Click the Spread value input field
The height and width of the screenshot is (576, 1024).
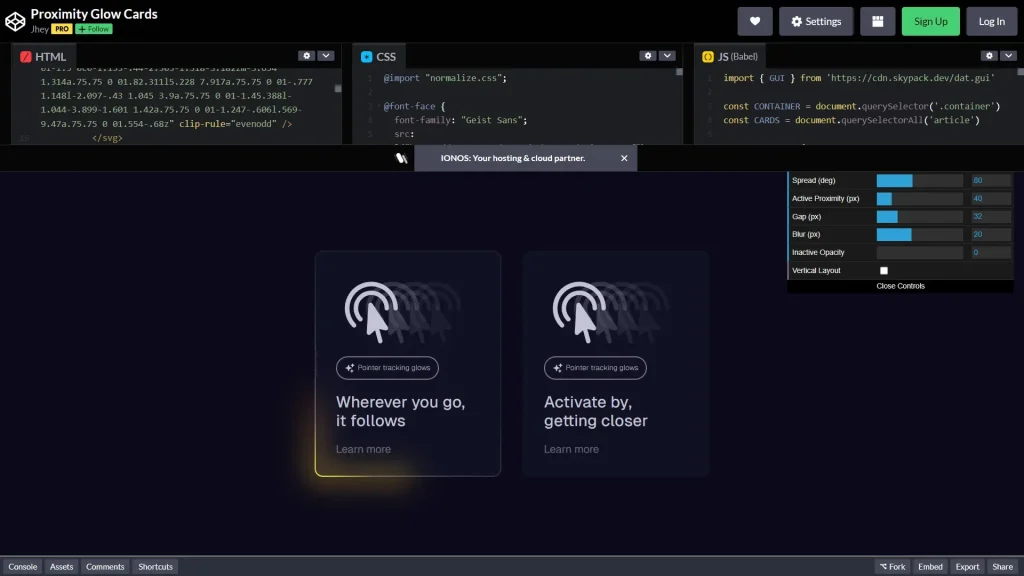(989, 180)
